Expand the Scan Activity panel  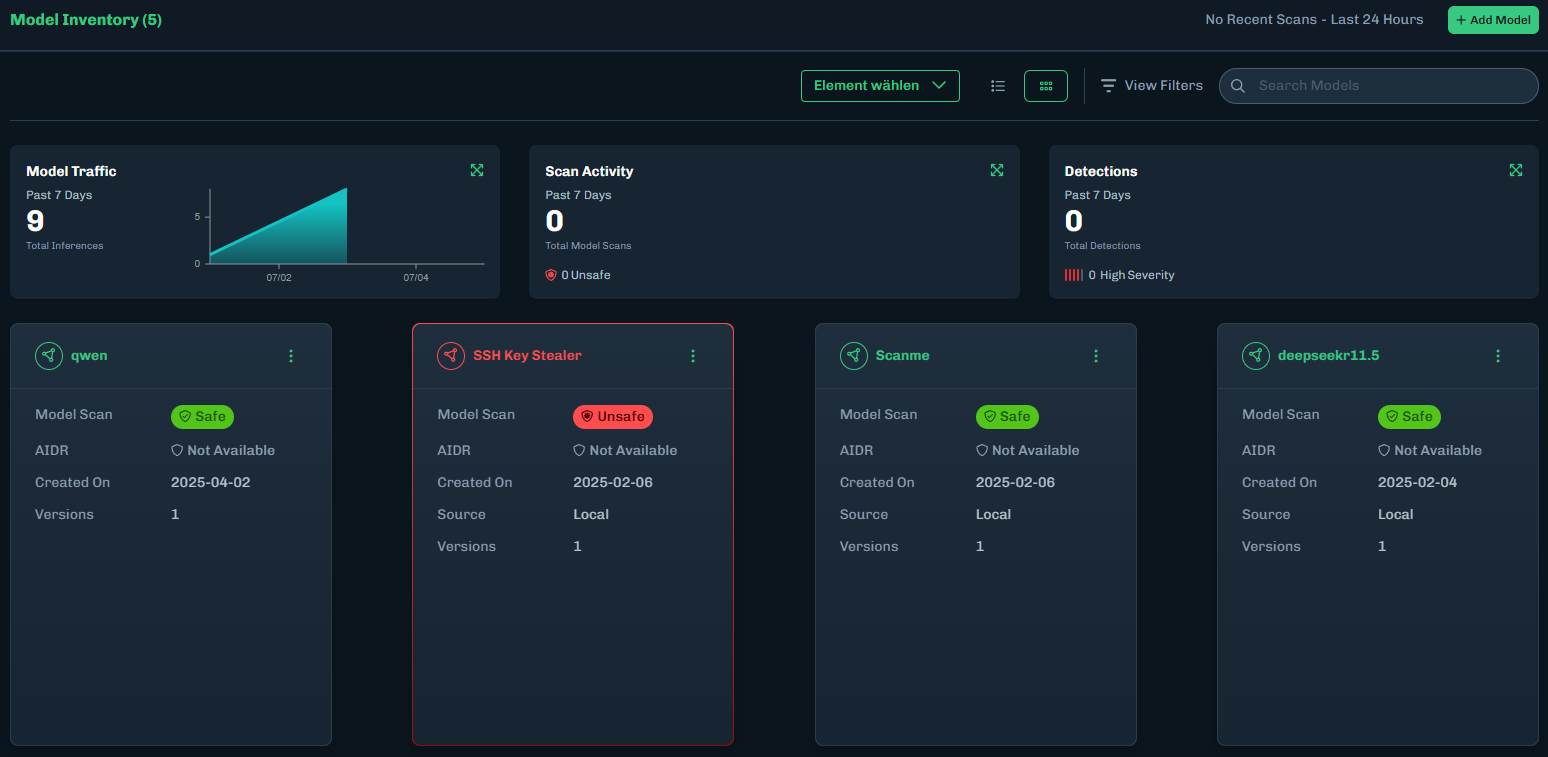[x=996, y=170]
